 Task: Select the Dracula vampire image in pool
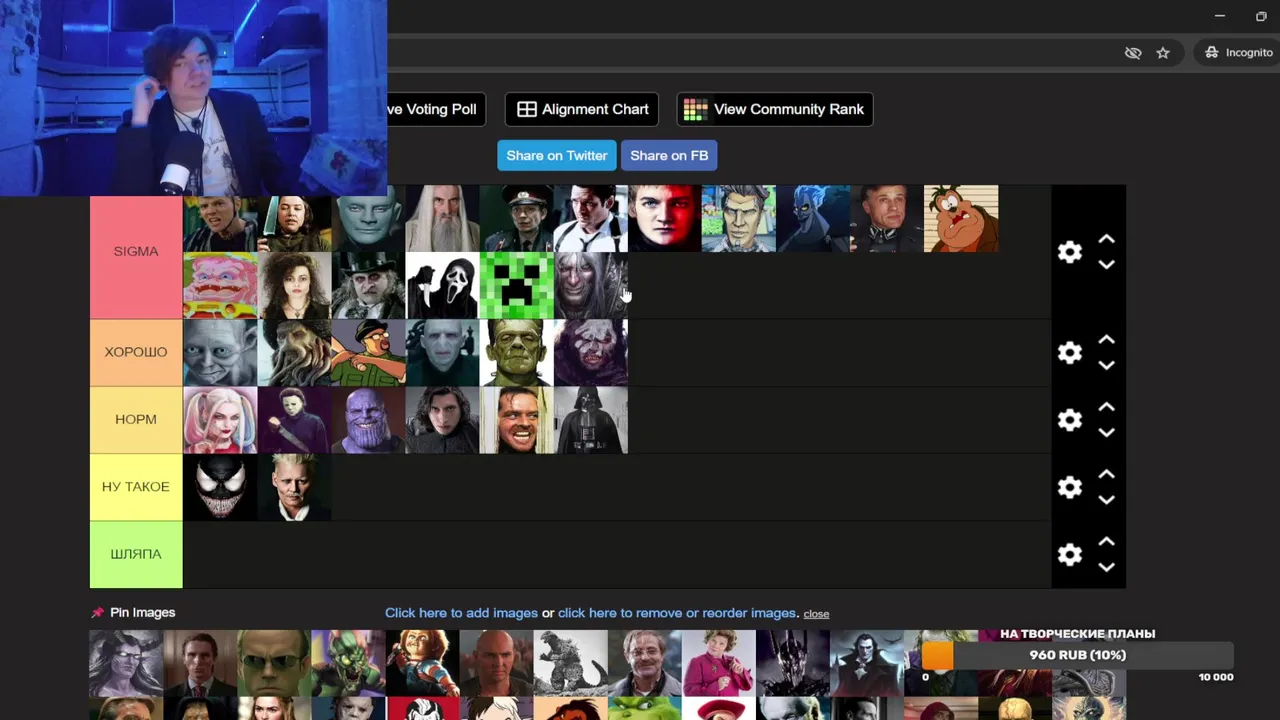(x=867, y=663)
